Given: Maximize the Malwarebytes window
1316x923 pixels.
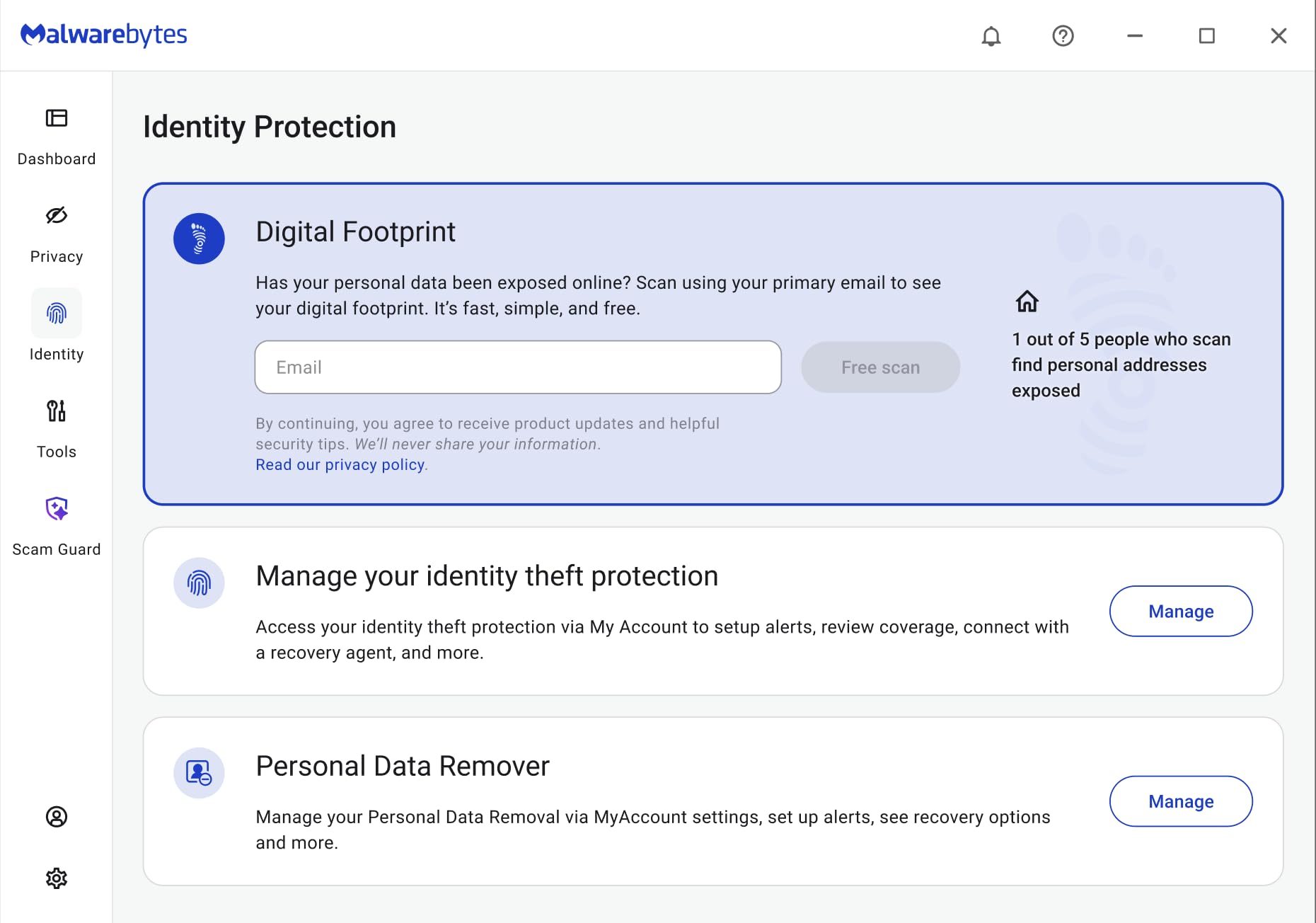Looking at the screenshot, I should tap(1207, 35).
